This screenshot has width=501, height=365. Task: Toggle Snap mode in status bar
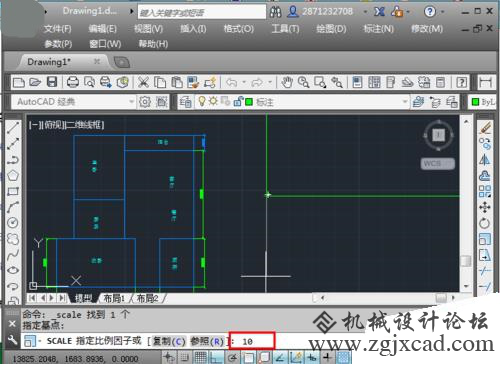[x=184, y=358]
